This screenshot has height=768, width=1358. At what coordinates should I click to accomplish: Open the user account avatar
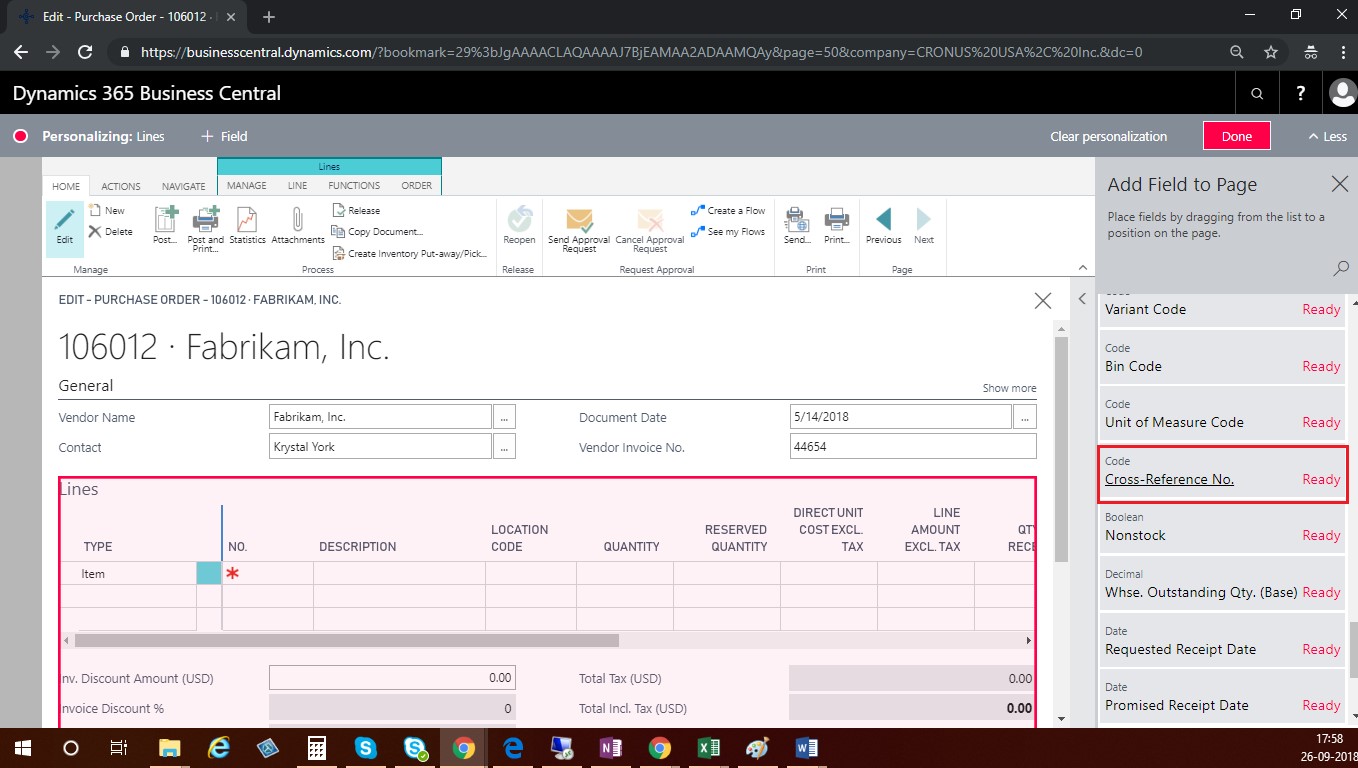click(1343, 93)
